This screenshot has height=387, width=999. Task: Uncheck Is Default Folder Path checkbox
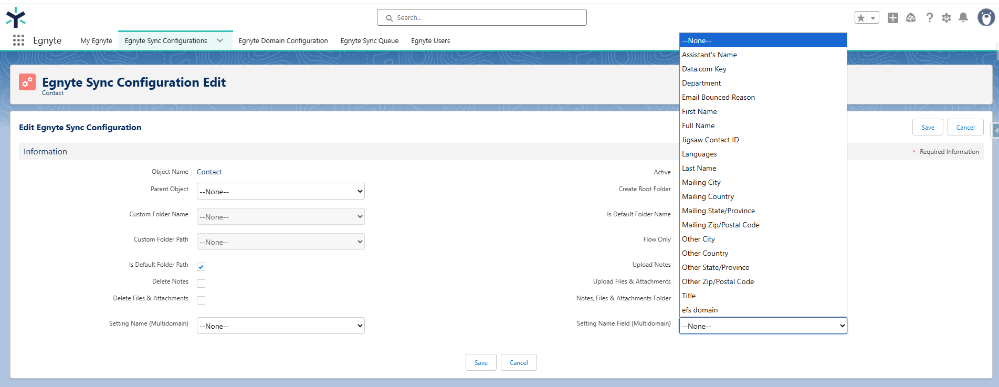tap(201, 267)
